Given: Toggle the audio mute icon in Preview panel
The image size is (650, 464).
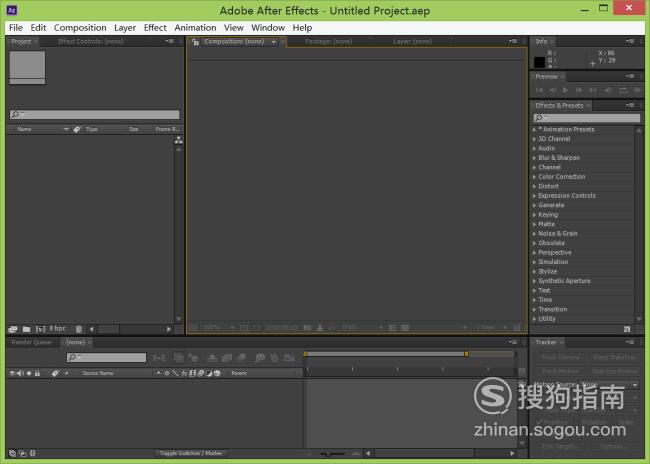Looking at the screenshot, I should (608, 90).
